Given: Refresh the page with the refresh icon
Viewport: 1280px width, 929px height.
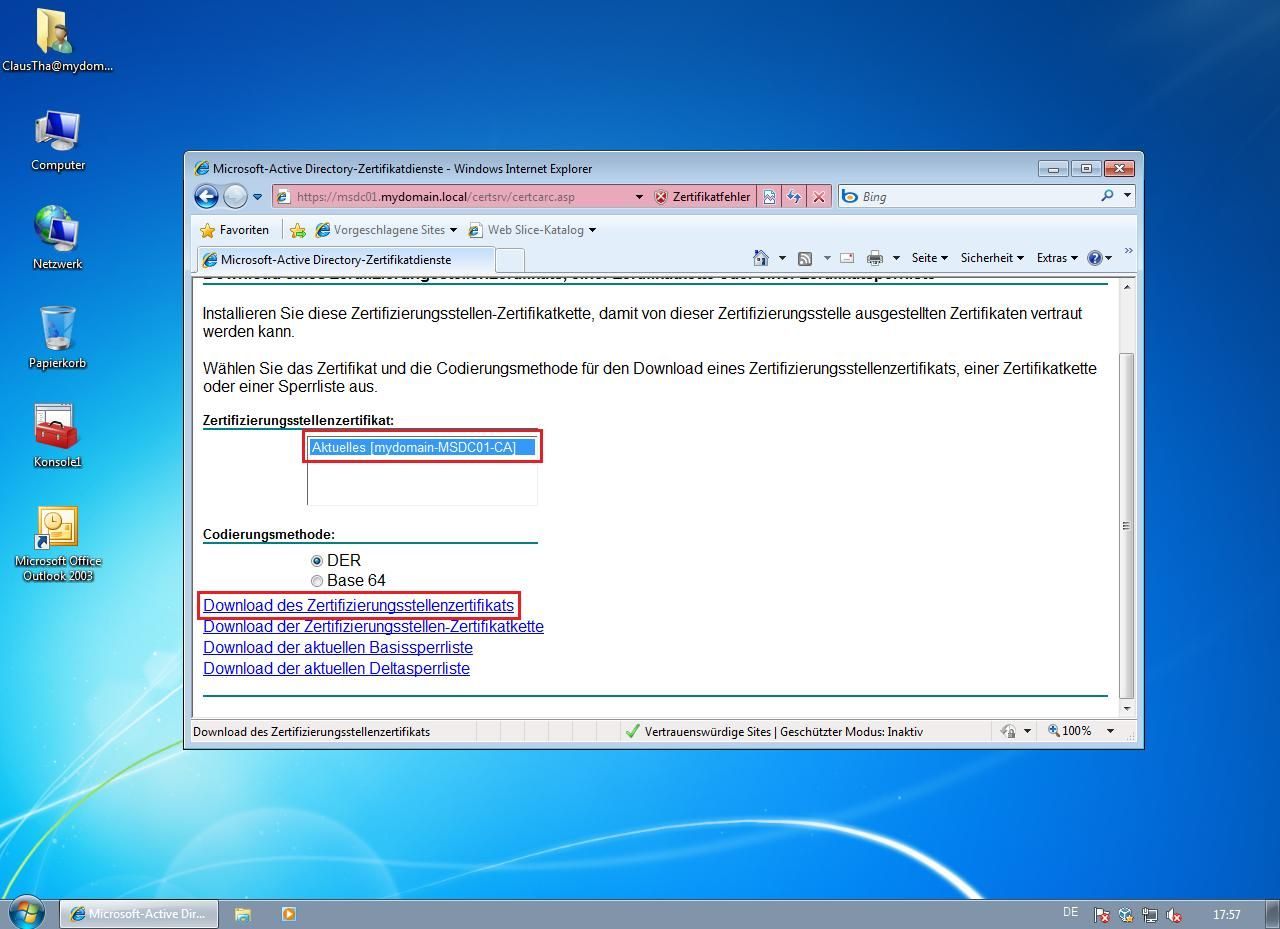Looking at the screenshot, I should pyautogui.click(x=794, y=197).
